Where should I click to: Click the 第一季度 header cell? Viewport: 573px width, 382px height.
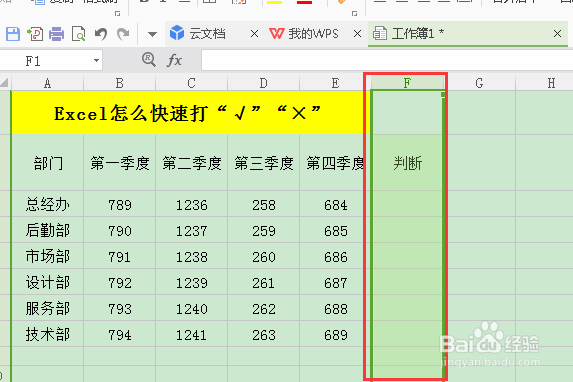[x=119, y=163]
